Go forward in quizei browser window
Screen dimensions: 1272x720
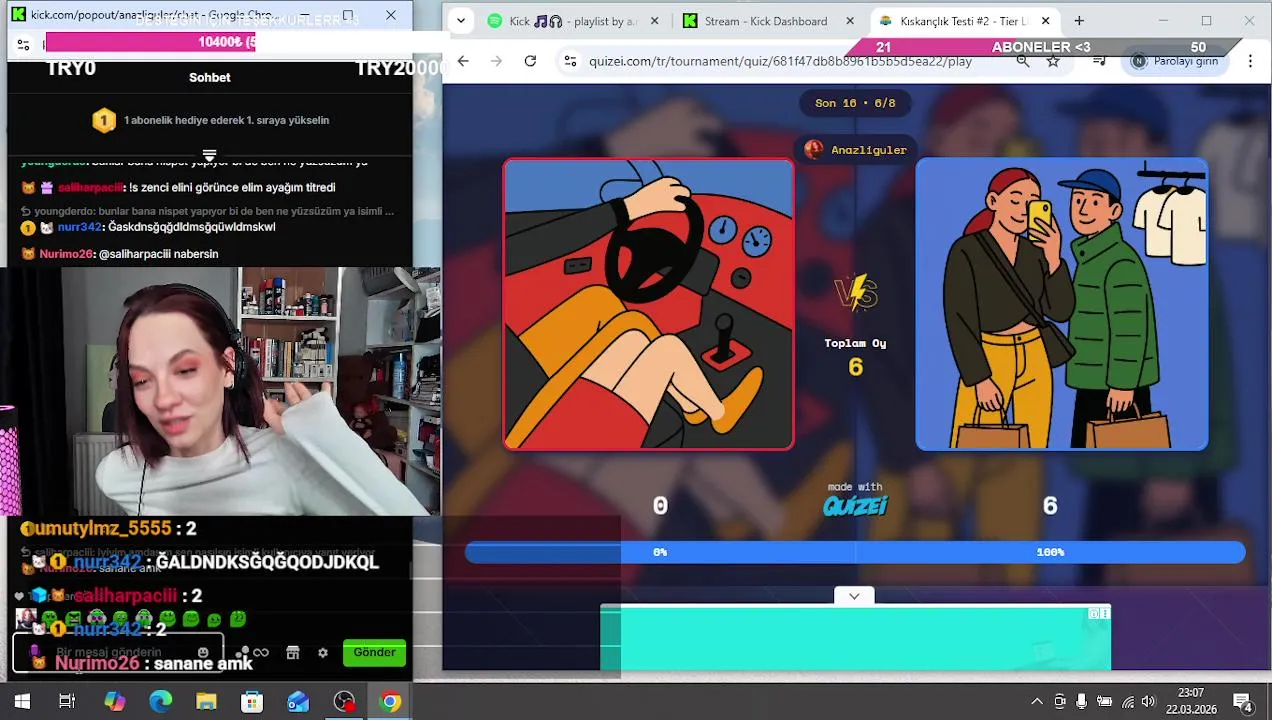pos(497,61)
